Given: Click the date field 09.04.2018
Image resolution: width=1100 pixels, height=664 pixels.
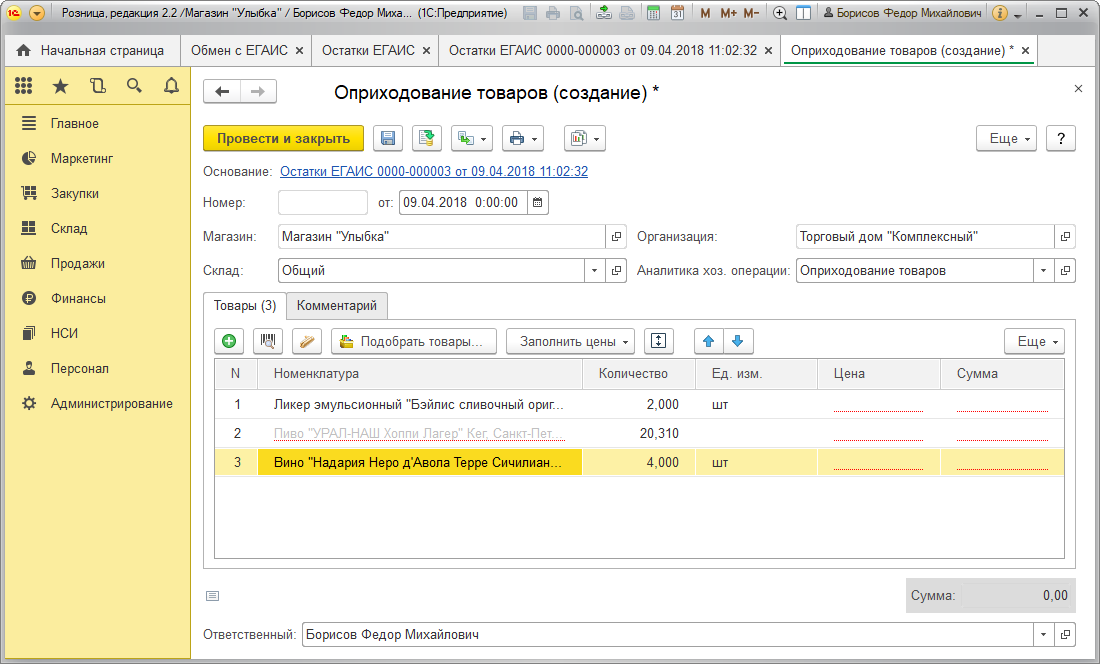Looking at the screenshot, I should tap(463, 203).
